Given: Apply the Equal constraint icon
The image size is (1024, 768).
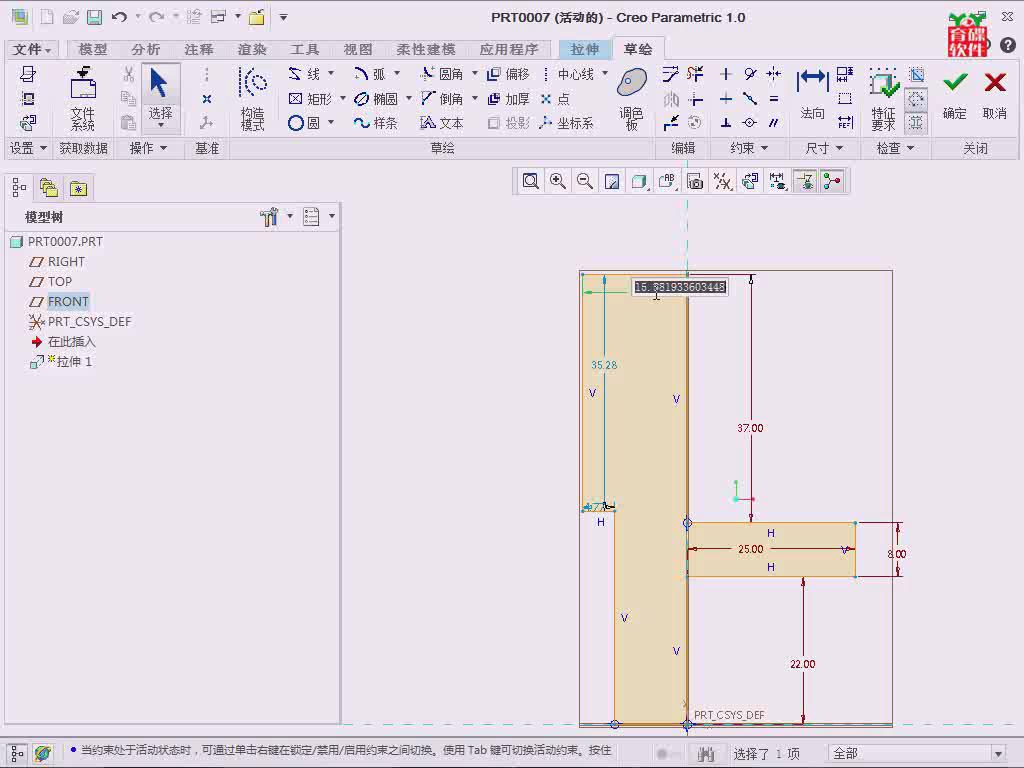Looking at the screenshot, I should (x=774, y=99).
